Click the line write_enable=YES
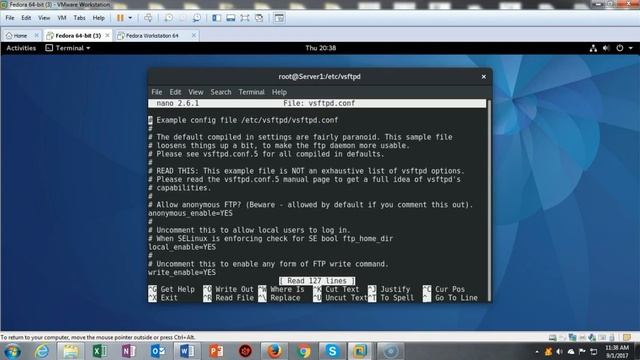This screenshot has height=360, width=640. [x=182, y=273]
